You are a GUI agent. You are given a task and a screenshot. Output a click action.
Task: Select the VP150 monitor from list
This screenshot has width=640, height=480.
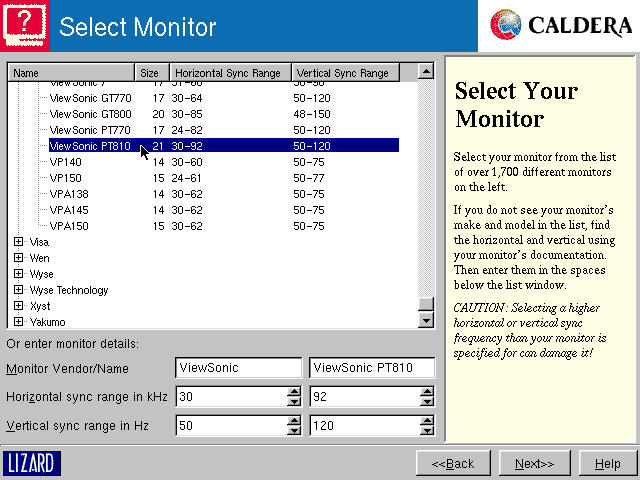(x=66, y=178)
